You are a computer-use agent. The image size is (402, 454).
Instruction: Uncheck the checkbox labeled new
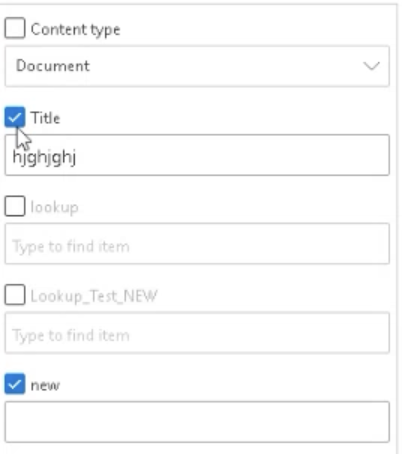point(15,384)
